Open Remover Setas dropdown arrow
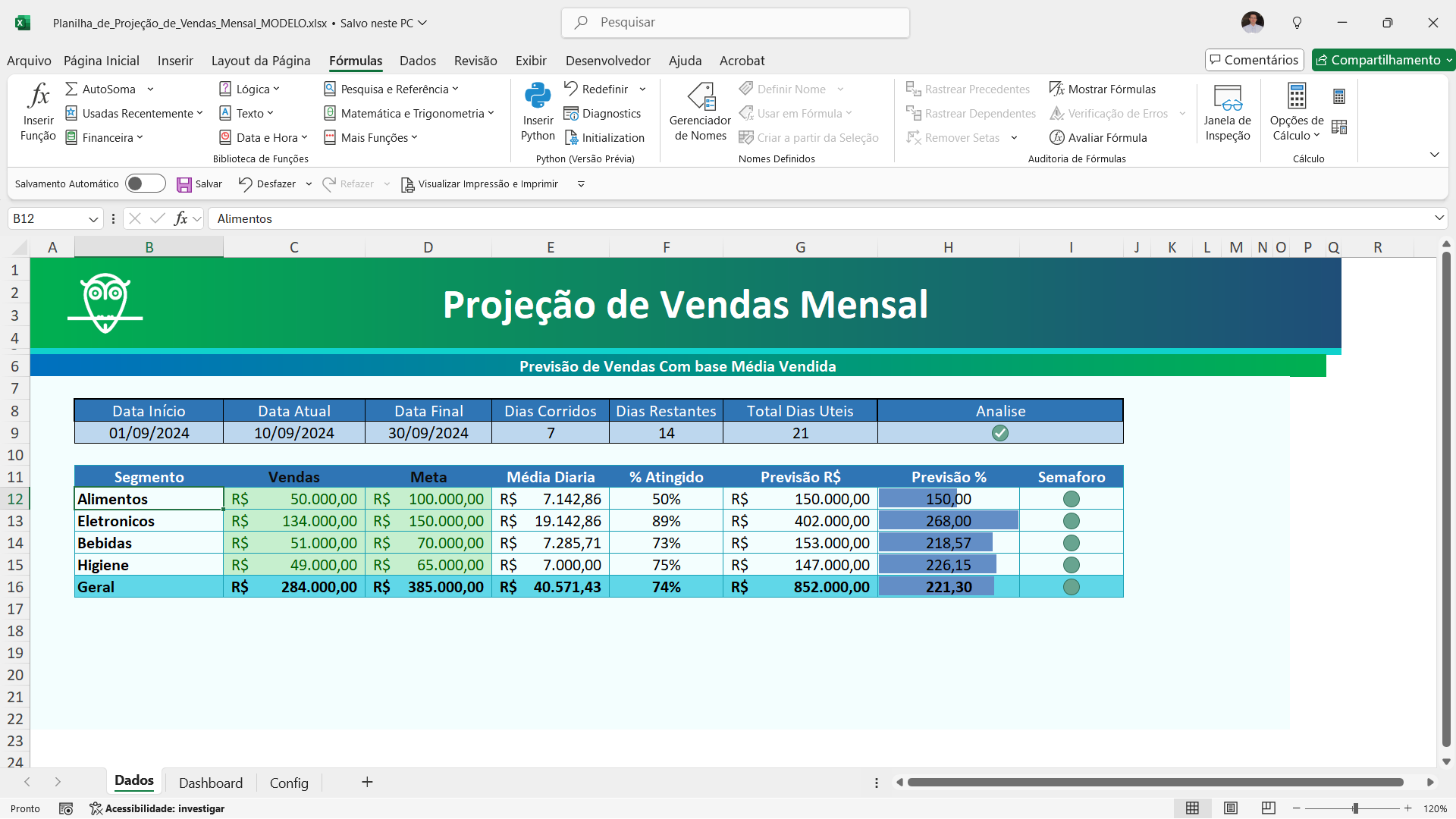The image size is (1456, 819). (1014, 137)
